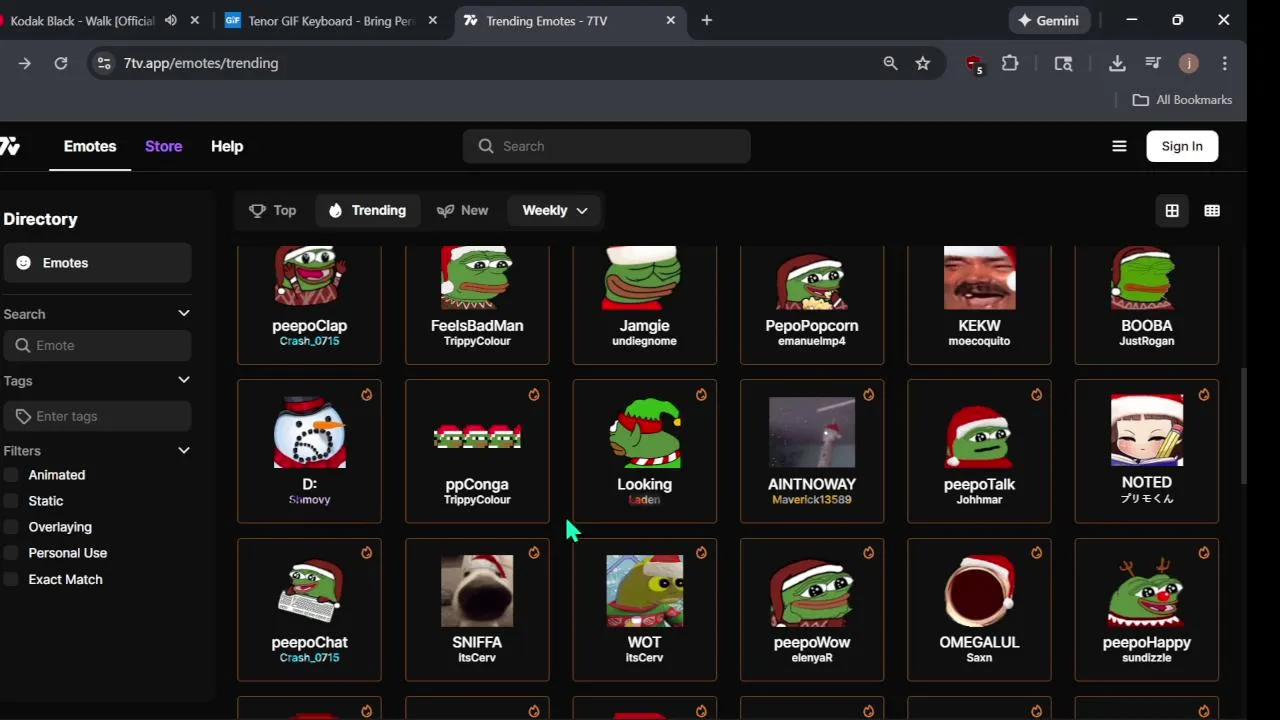Click the 7TV logo icon
This screenshot has height=720, width=1280.
click(x=9, y=146)
